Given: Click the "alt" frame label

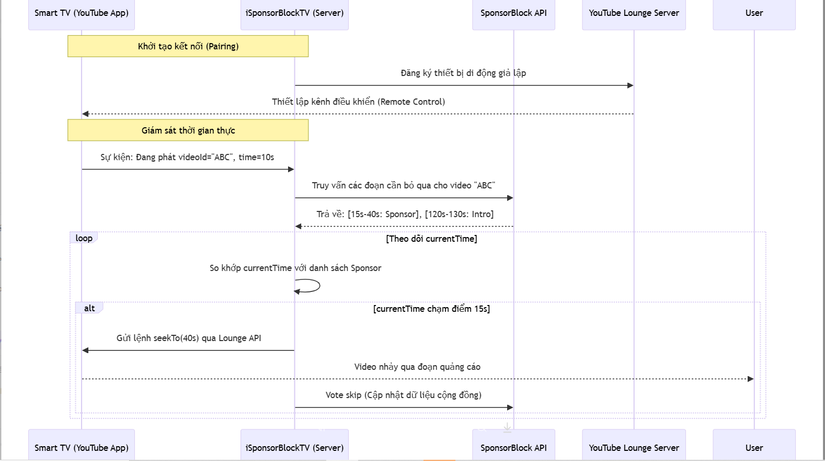Looking at the screenshot, I should (x=89, y=308).
